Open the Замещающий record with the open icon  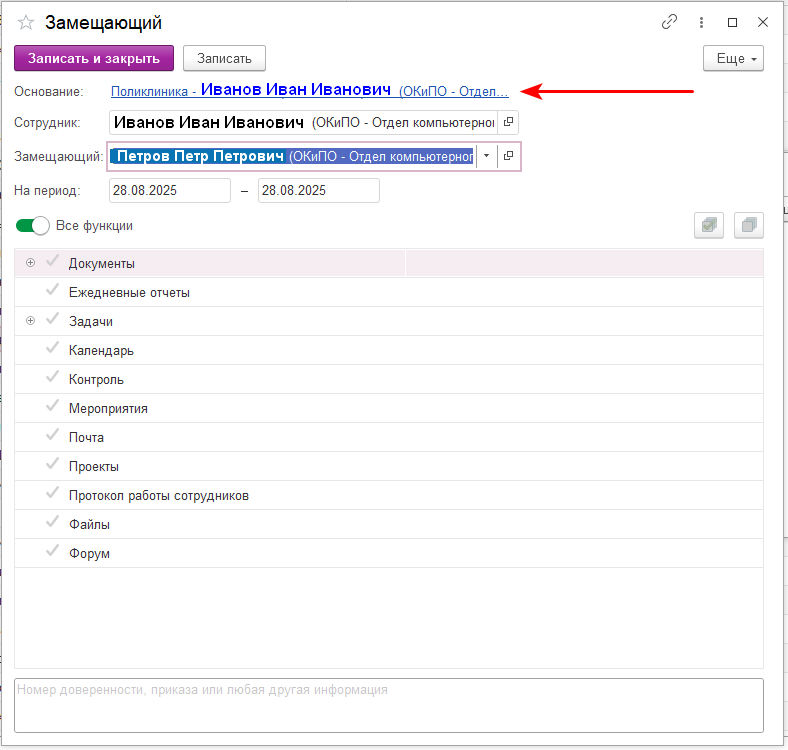point(508,156)
